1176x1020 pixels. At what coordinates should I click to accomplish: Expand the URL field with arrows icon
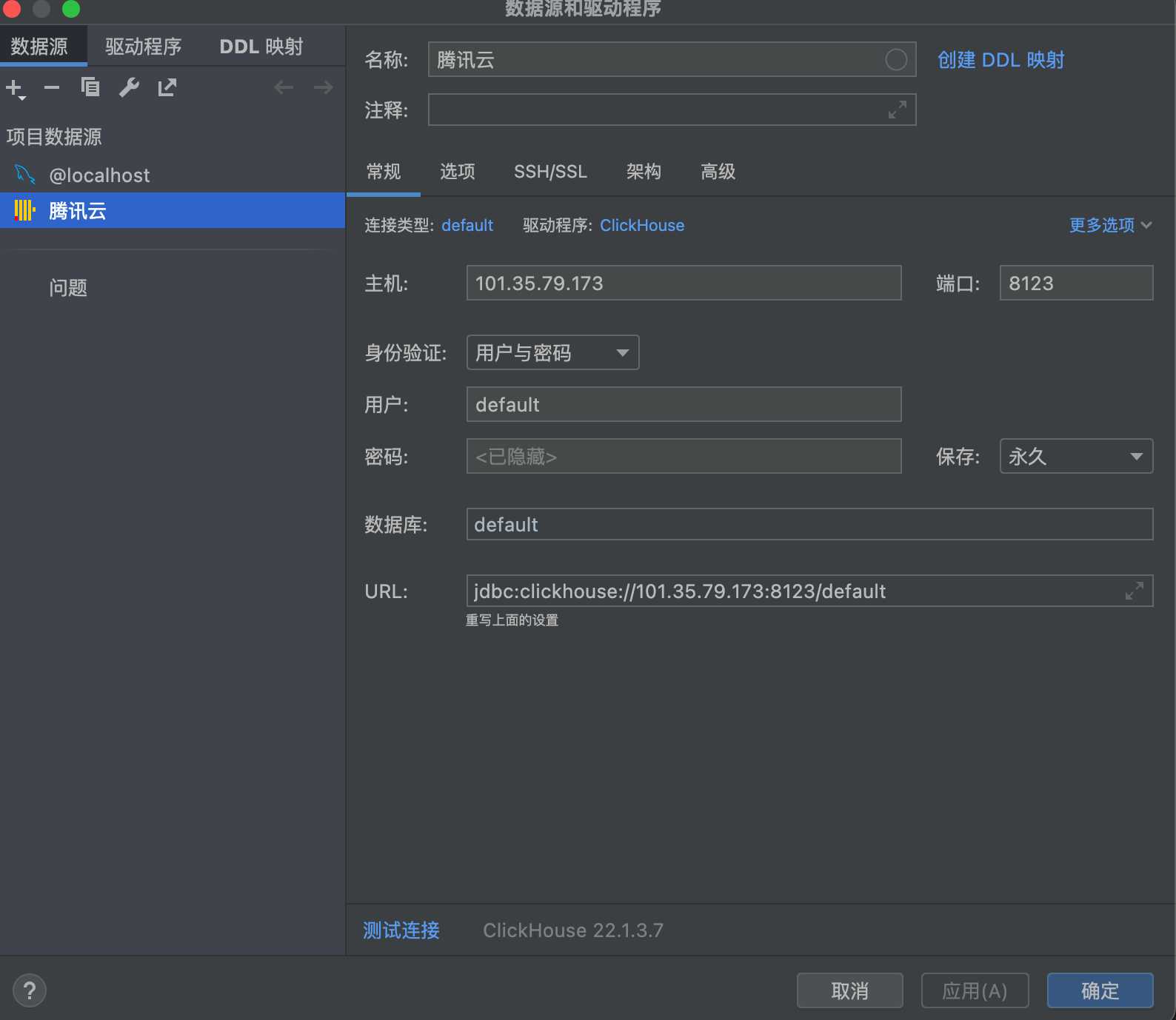pos(1134,591)
